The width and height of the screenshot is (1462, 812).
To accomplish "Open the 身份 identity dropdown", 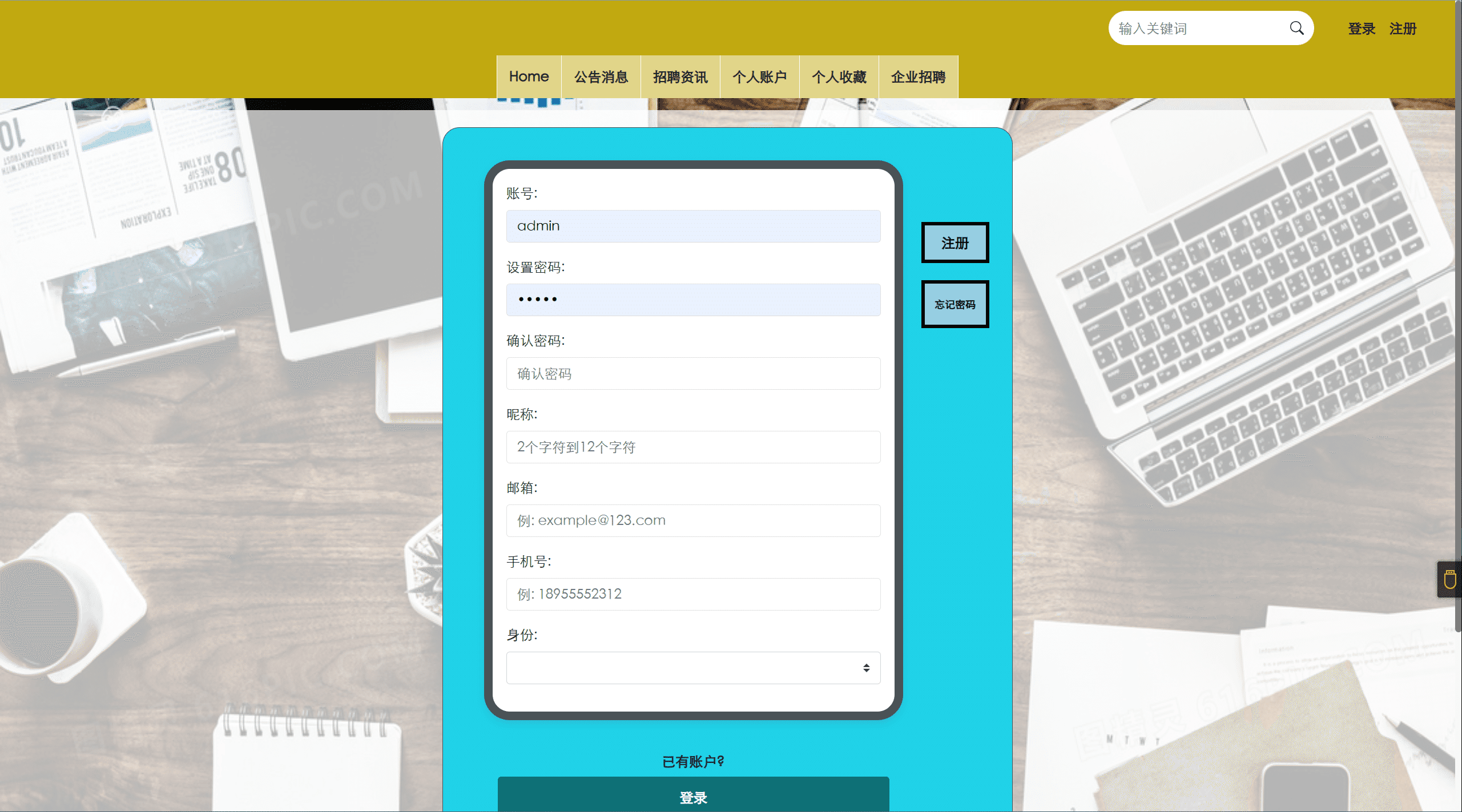I will [x=693, y=668].
